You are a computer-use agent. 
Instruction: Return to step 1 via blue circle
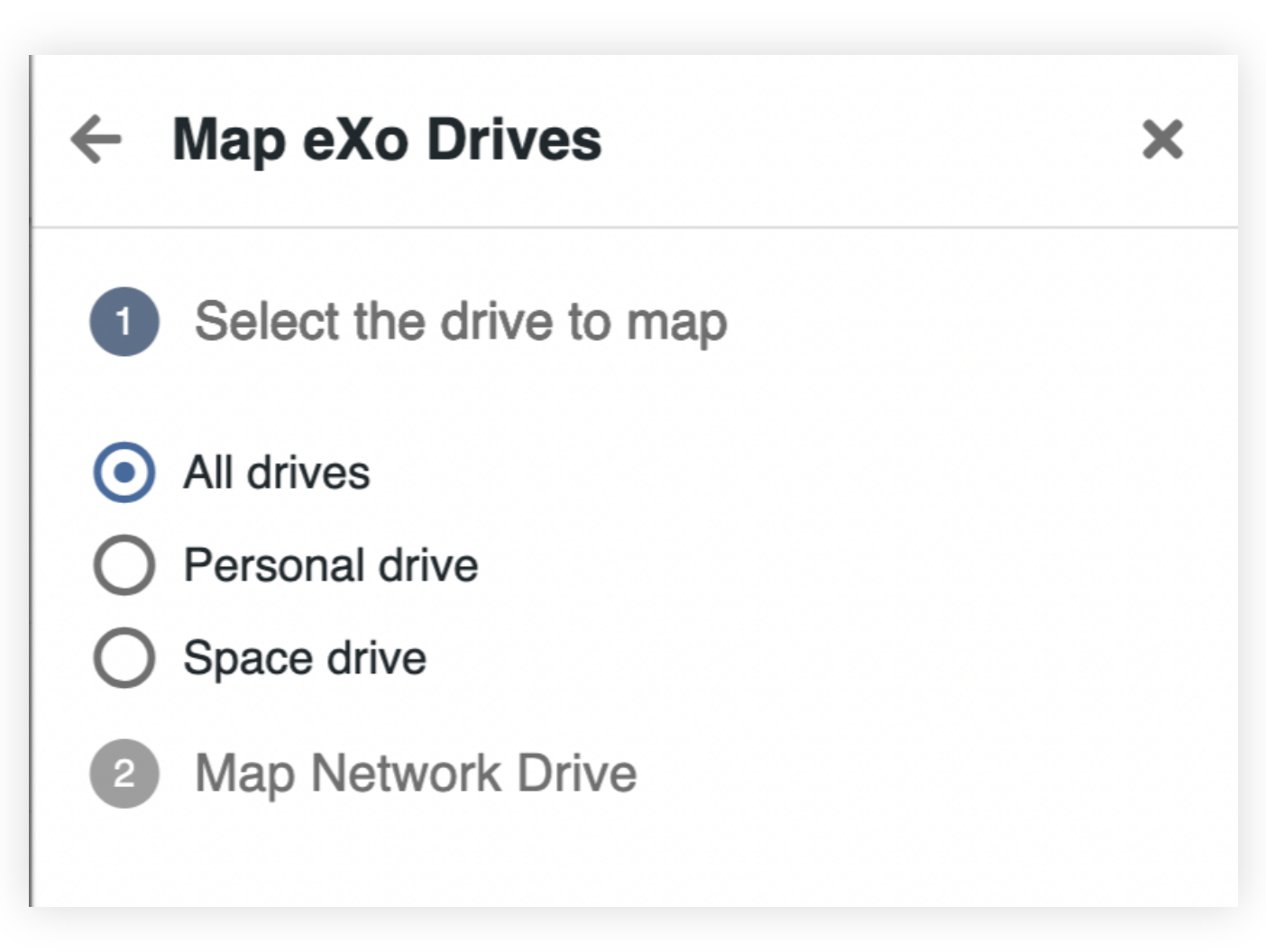tap(124, 322)
